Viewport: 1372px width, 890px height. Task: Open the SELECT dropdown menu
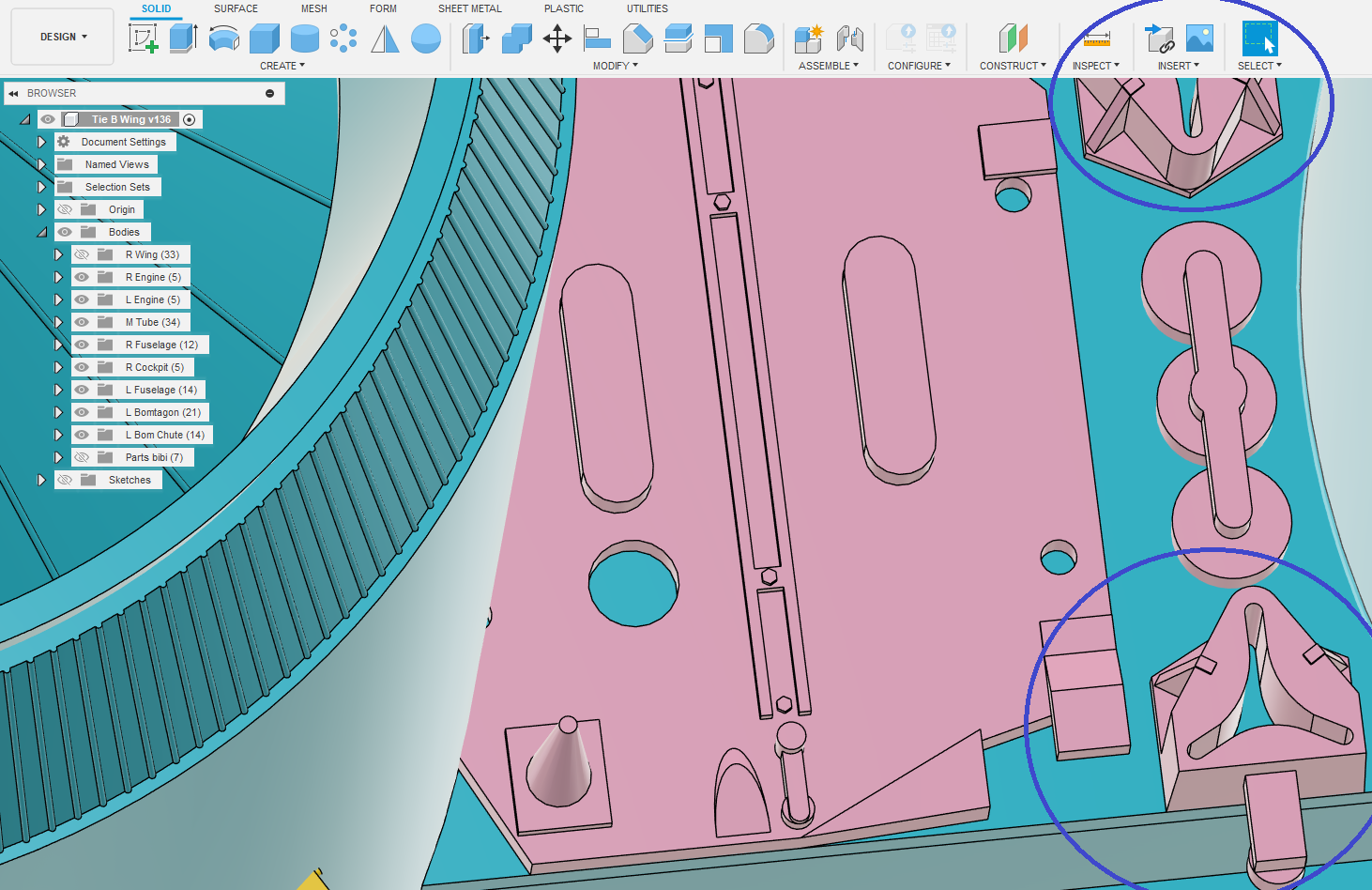[x=1259, y=66]
